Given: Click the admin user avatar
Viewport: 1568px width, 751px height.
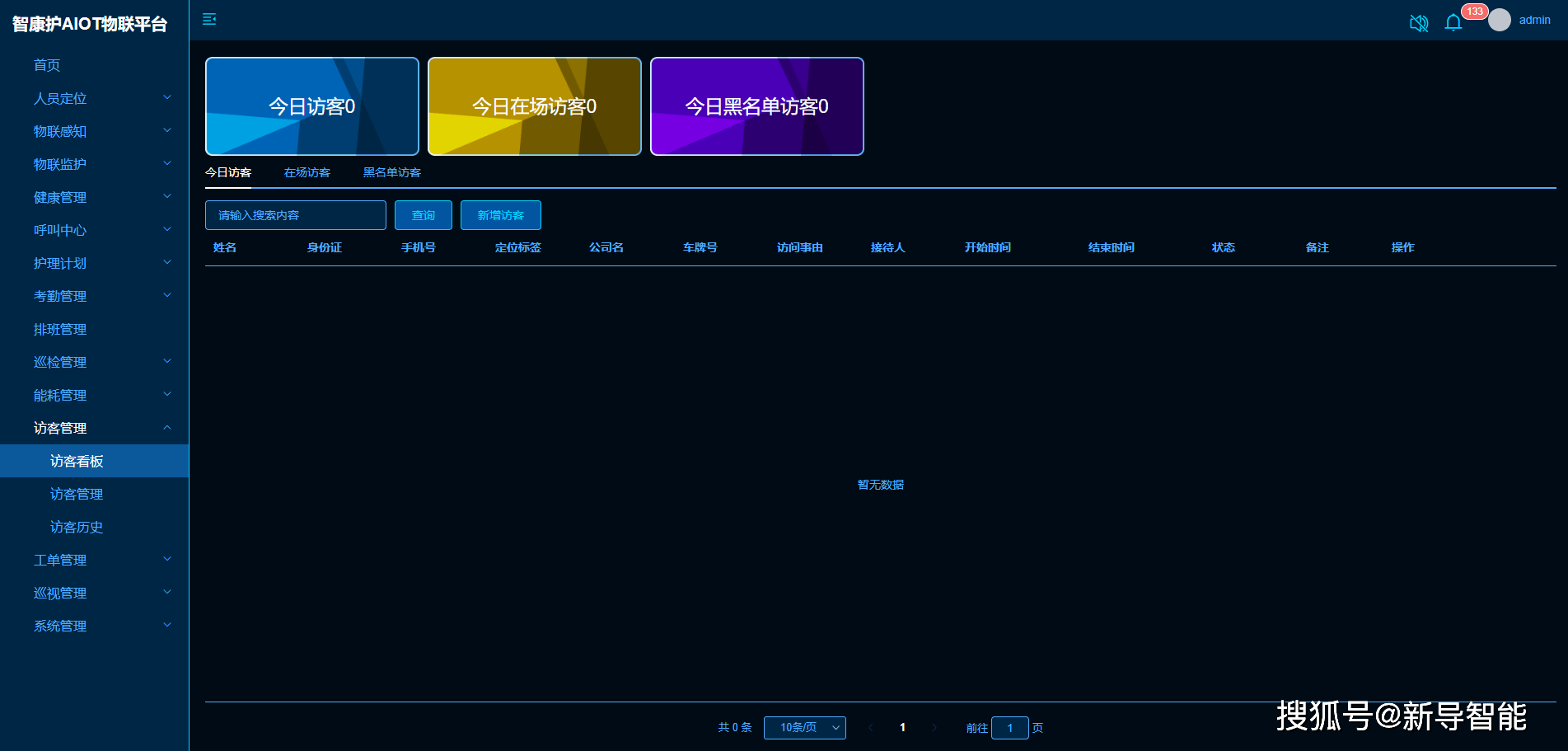Looking at the screenshot, I should click(x=1499, y=20).
